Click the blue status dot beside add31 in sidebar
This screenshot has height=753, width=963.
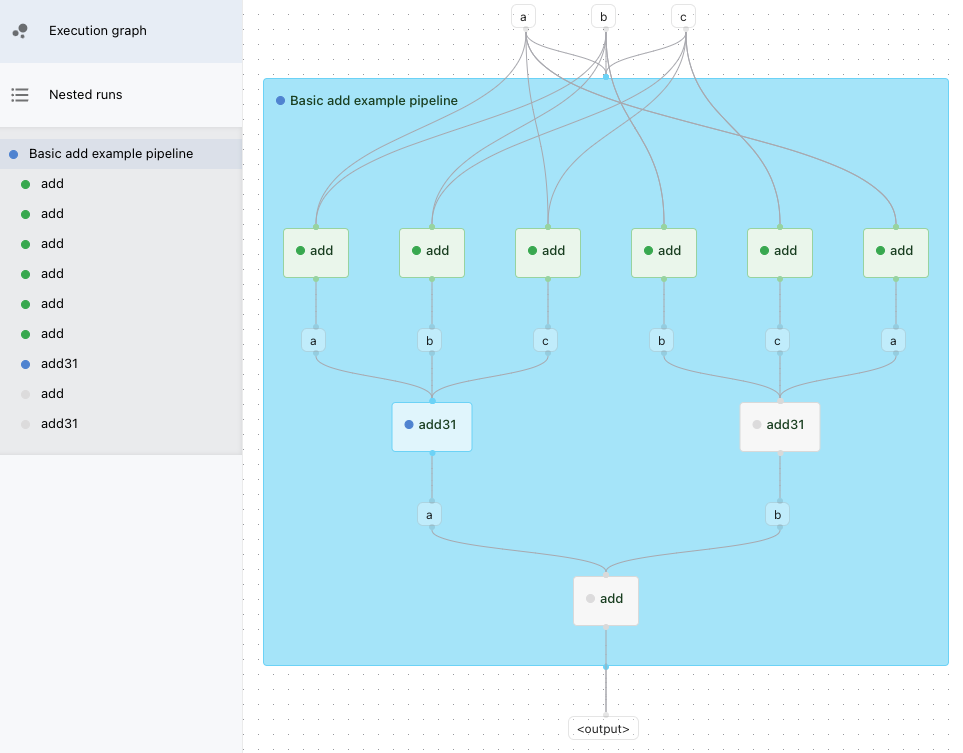pyautogui.click(x=25, y=363)
